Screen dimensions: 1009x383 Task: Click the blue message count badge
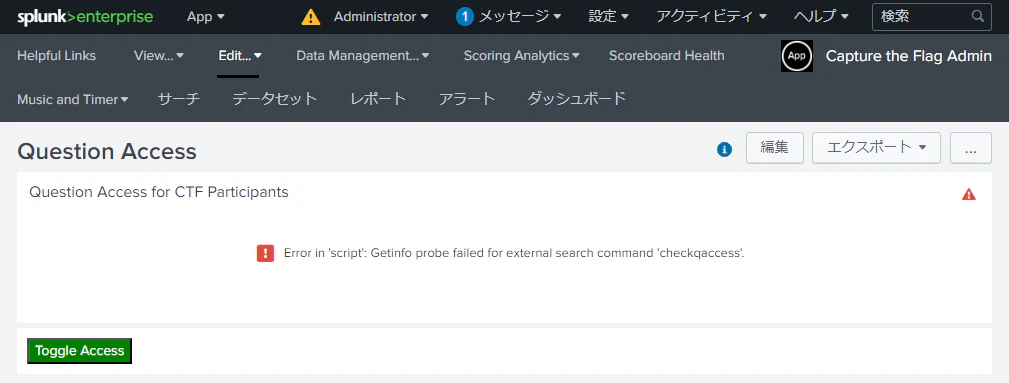(465, 17)
